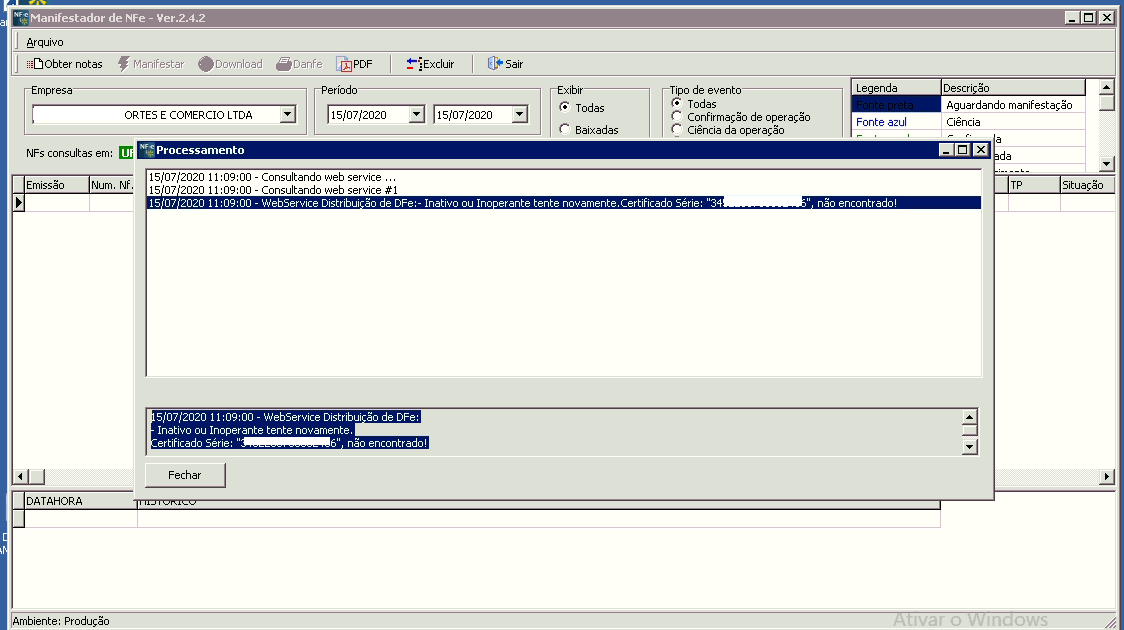1124x630 pixels.
Task: Click the Excluir delete icon
Action: (x=414, y=64)
